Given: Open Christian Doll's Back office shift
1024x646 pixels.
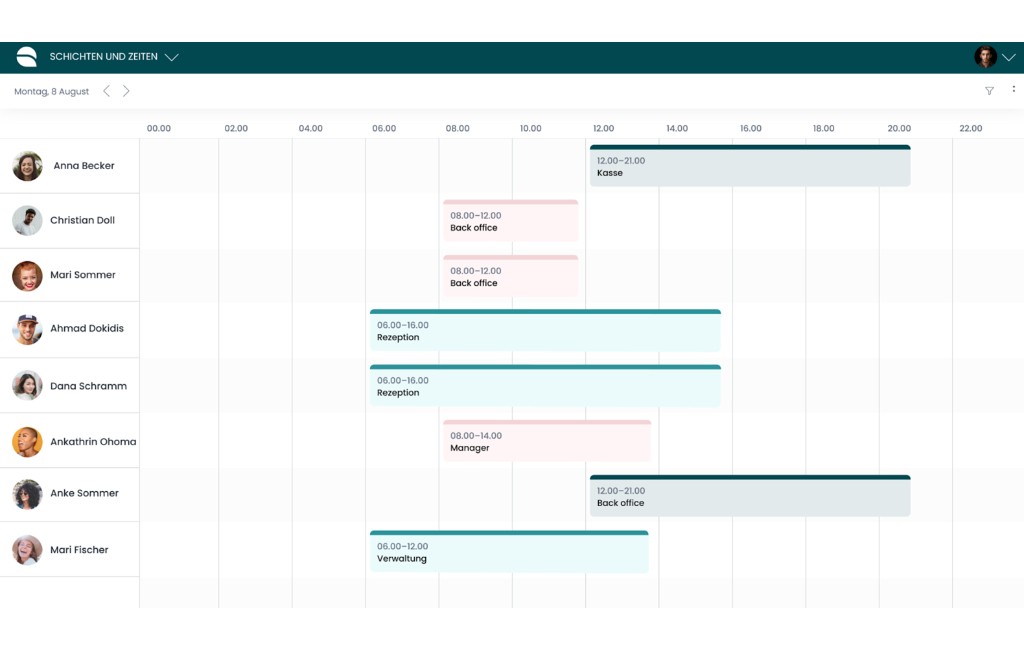Looking at the screenshot, I should coord(510,221).
